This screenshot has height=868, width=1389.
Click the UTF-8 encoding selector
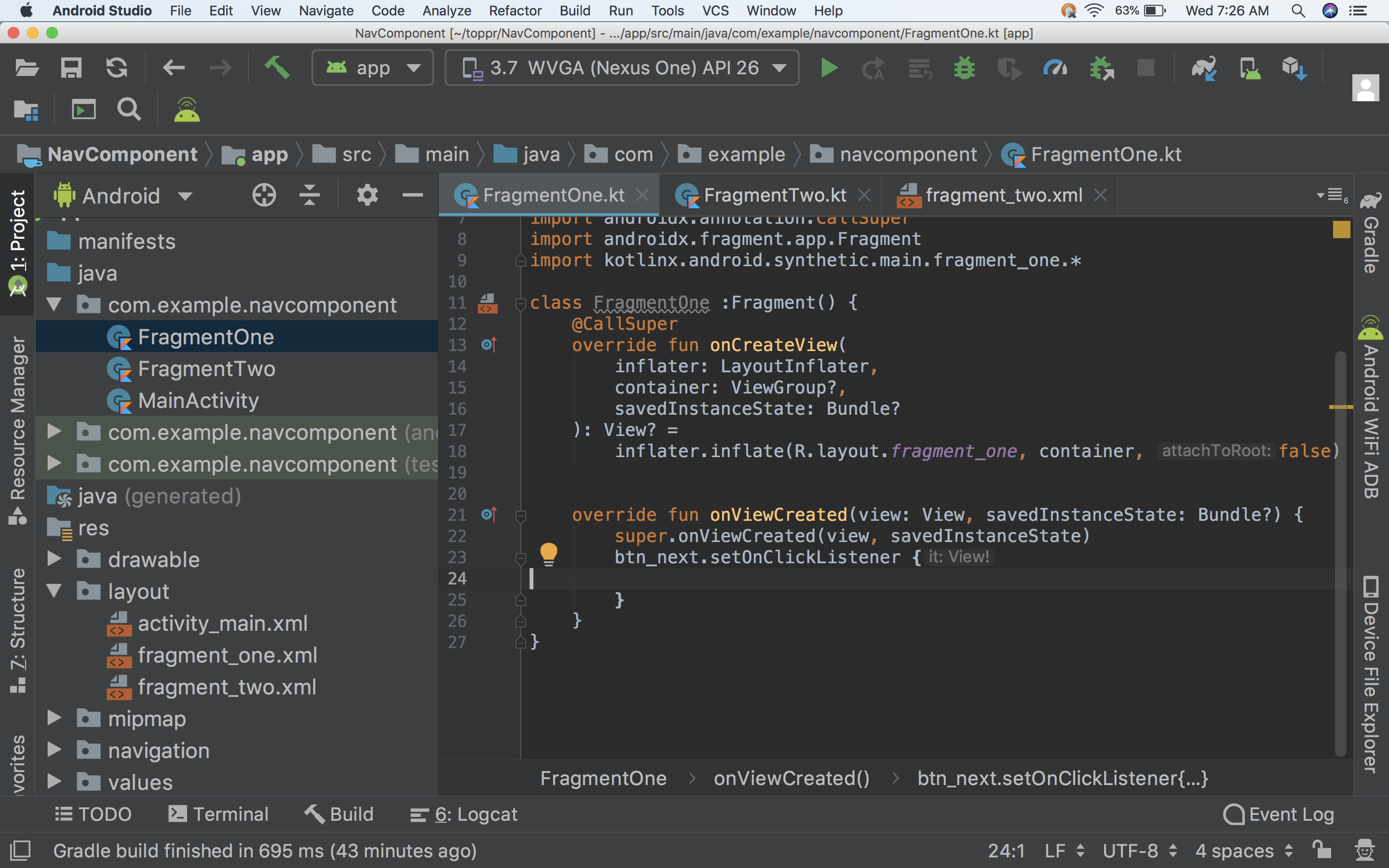1139,851
